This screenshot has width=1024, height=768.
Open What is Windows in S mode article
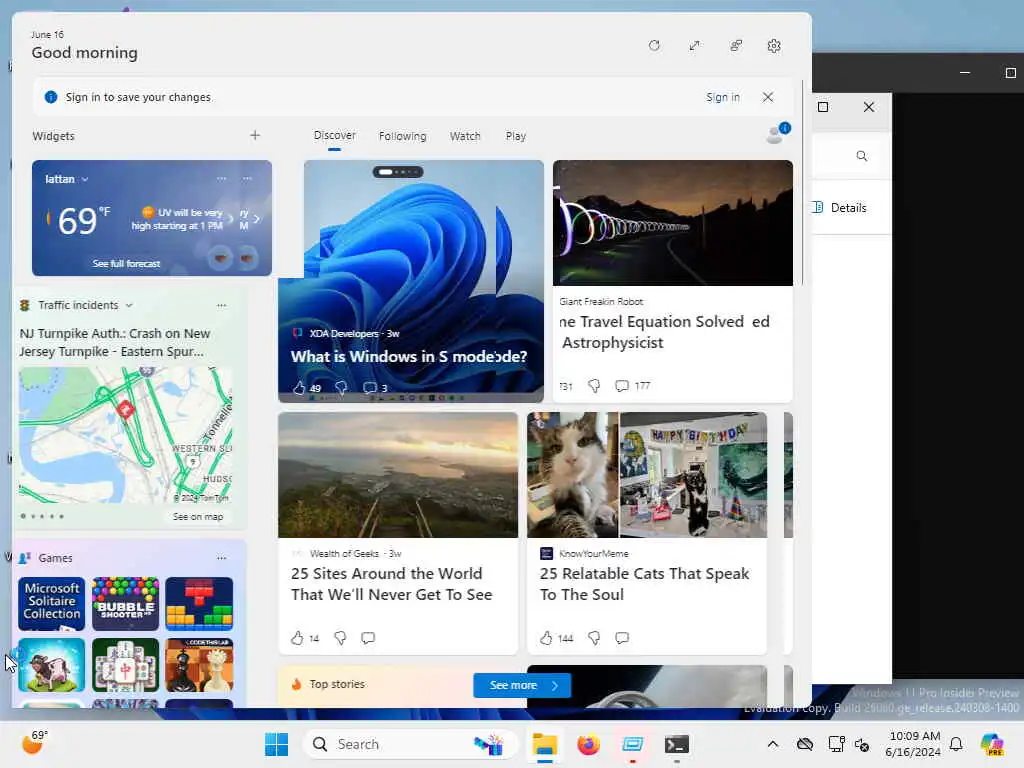click(409, 357)
